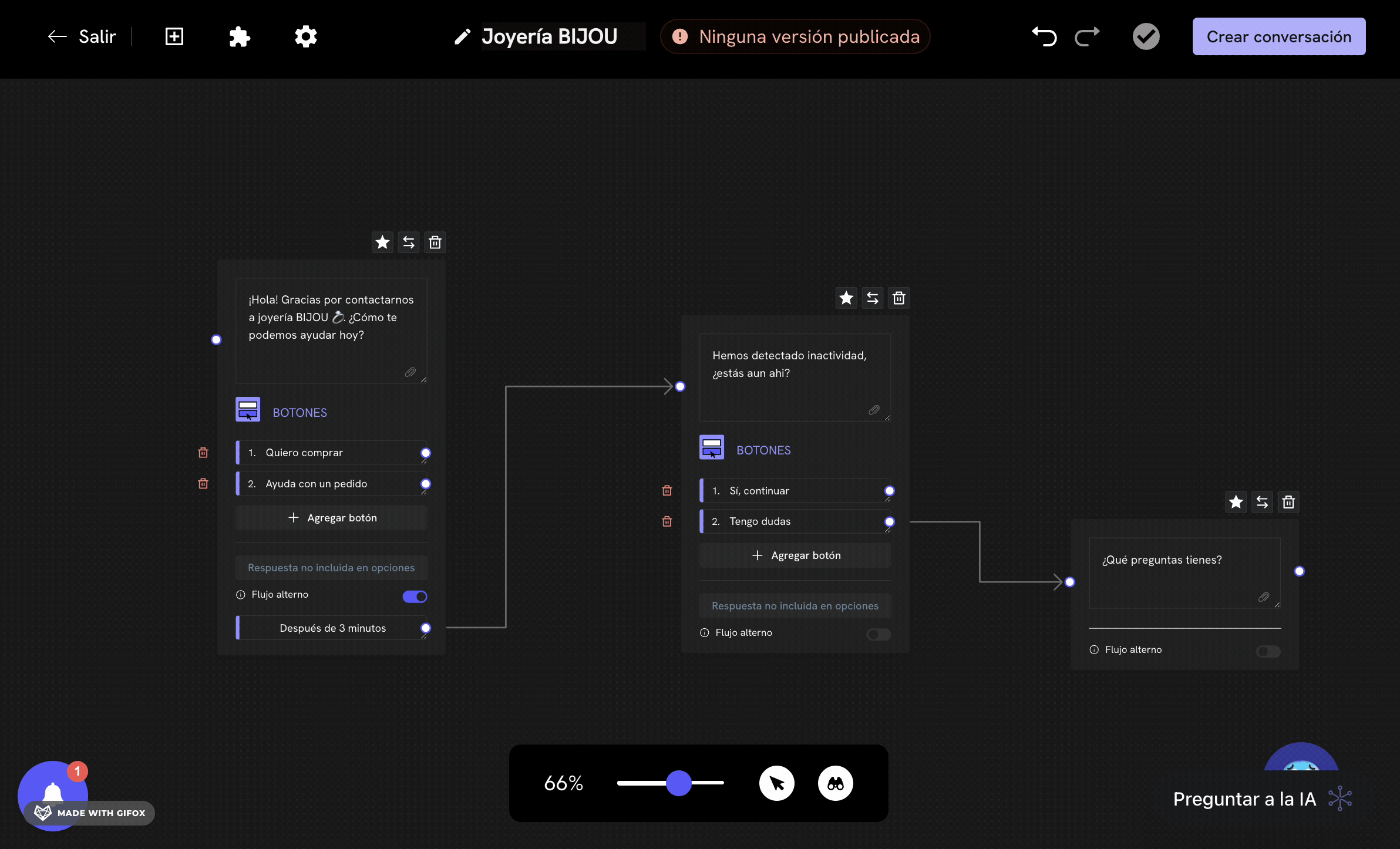The width and height of the screenshot is (1400, 849).
Task: Select the cursor pointer mode icon
Action: (x=776, y=783)
